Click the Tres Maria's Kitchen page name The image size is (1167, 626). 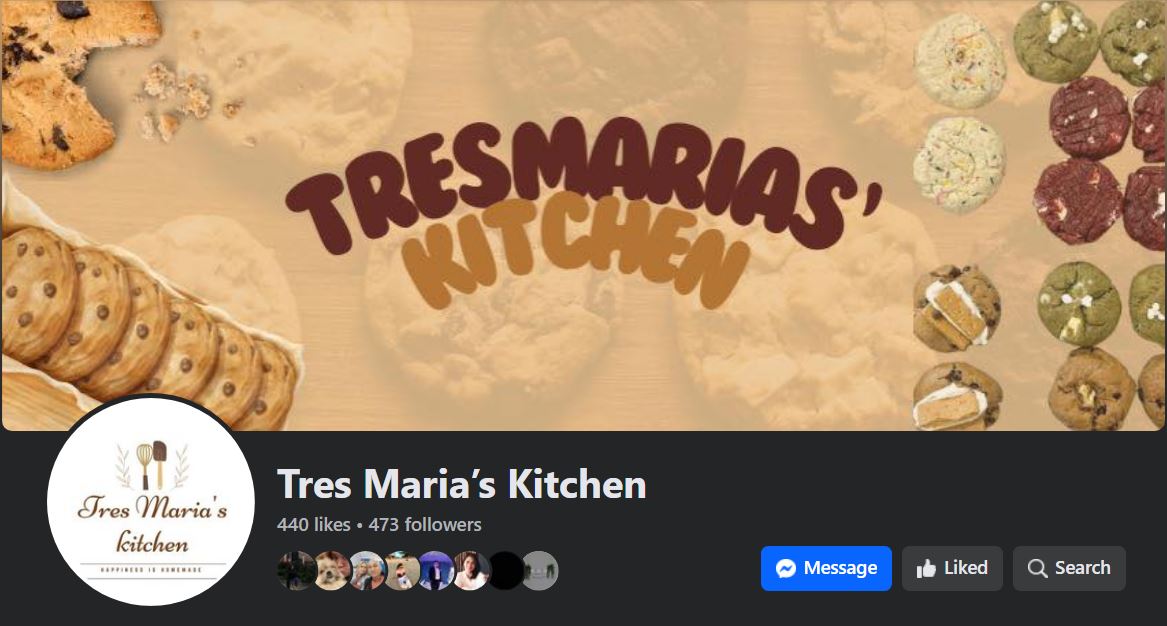click(x=461, y=484)
